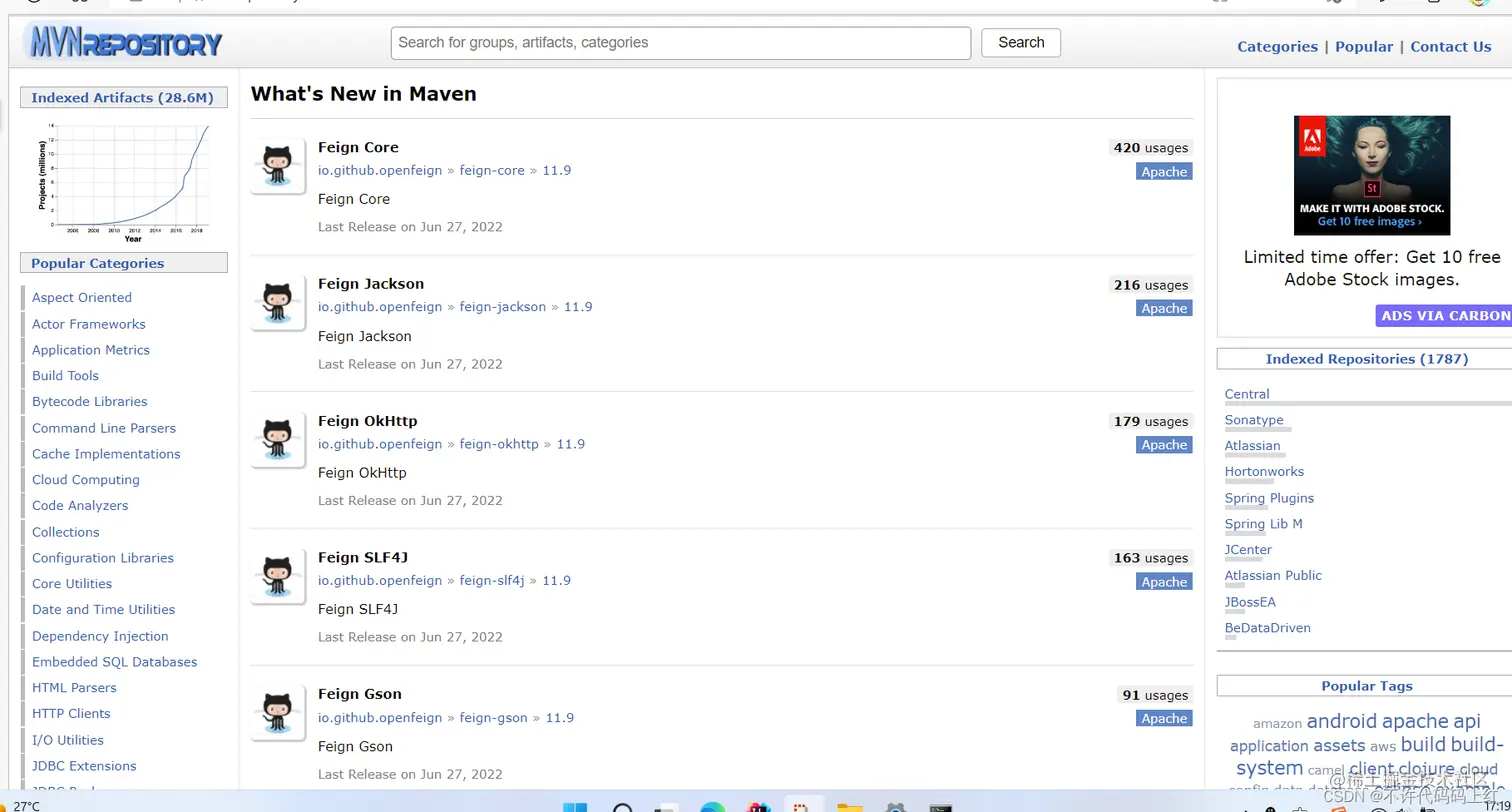Open the Feign Core title link
1512x812 pixels.
pyautogui.click(x=358, y=147)
